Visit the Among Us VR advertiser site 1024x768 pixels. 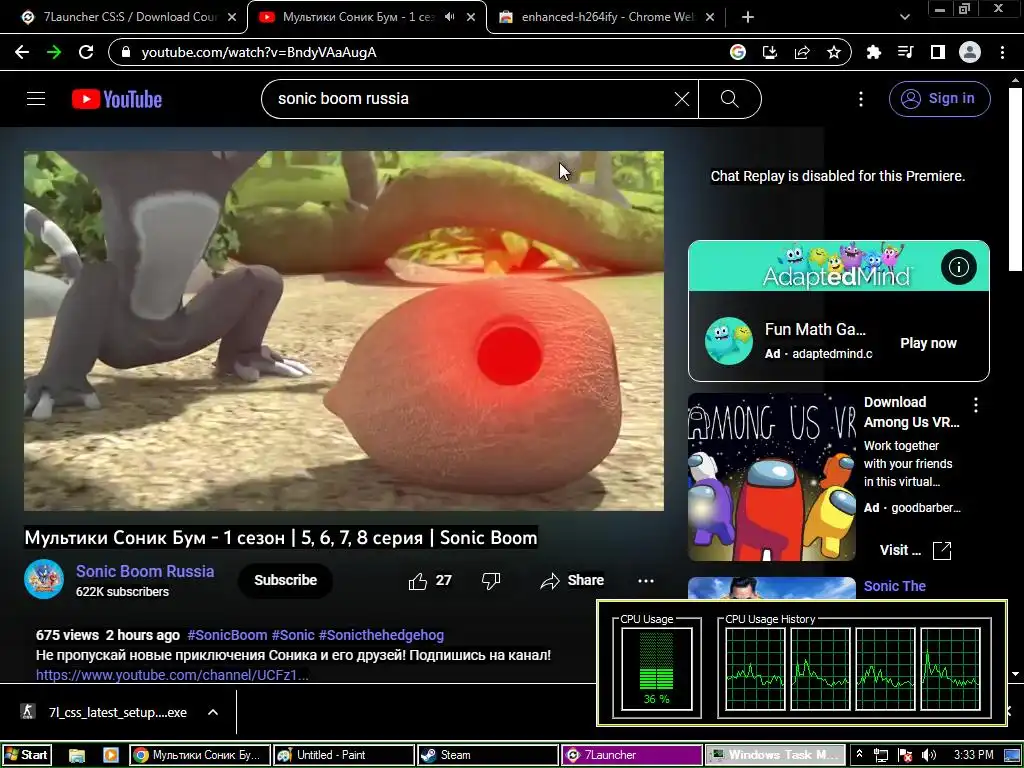(915, 550)
